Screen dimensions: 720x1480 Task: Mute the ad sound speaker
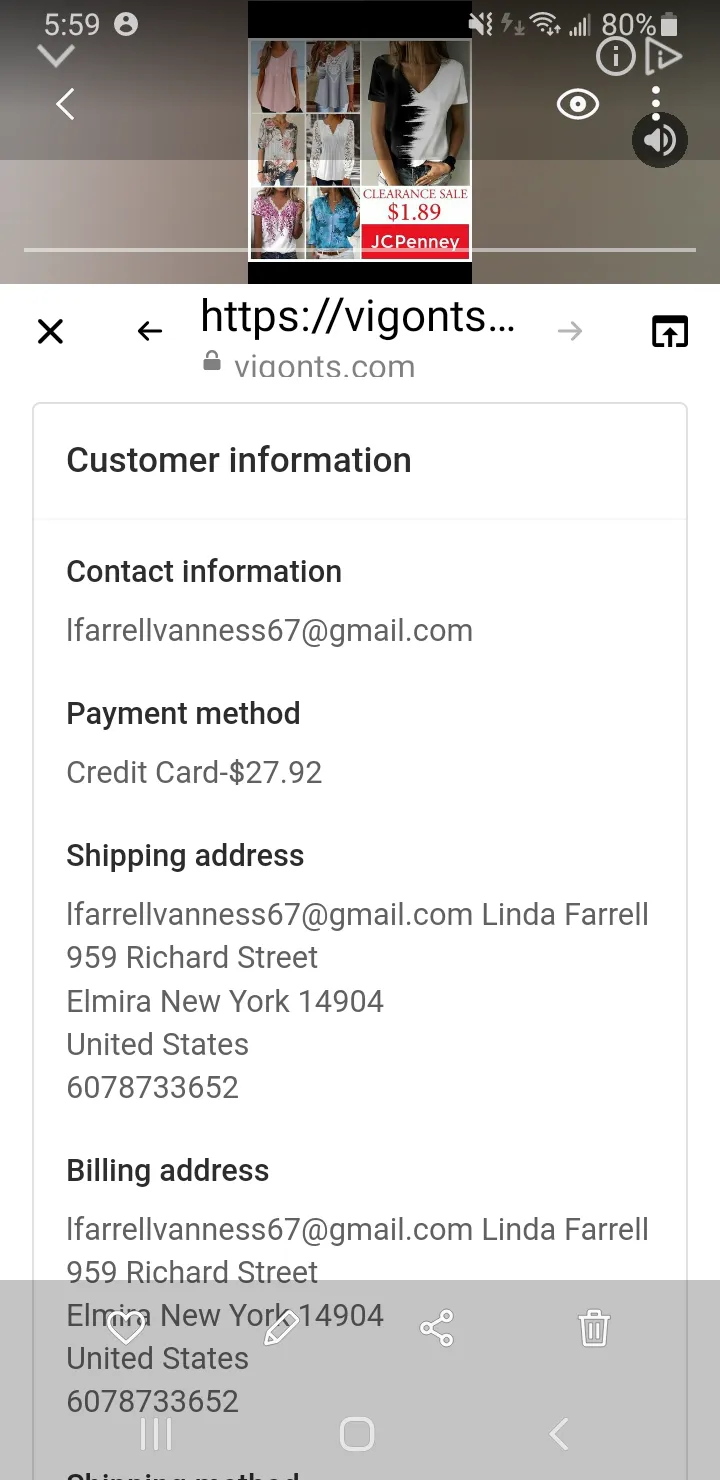tap(660, 140)
